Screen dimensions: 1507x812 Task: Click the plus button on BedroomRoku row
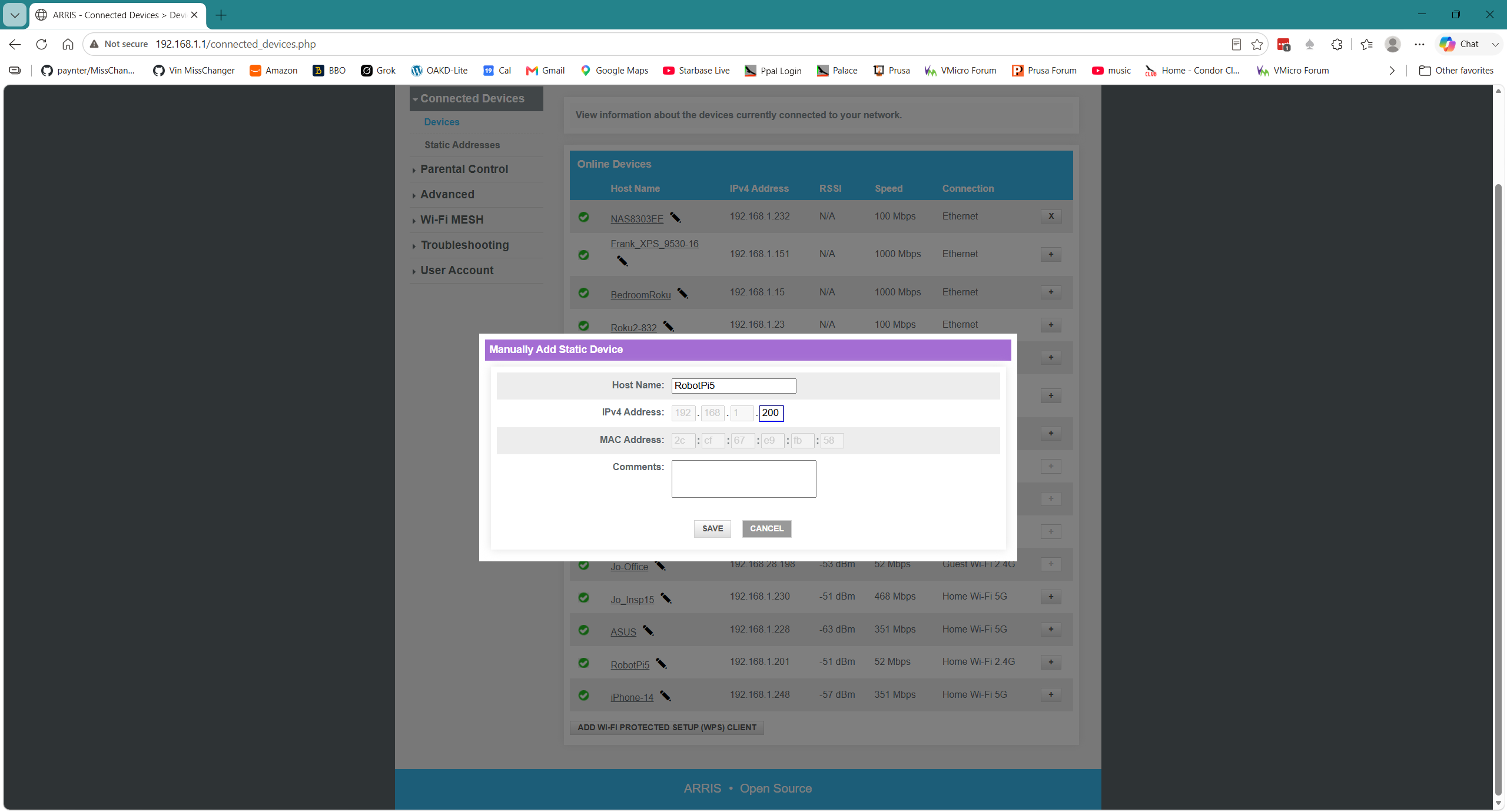1051,292
